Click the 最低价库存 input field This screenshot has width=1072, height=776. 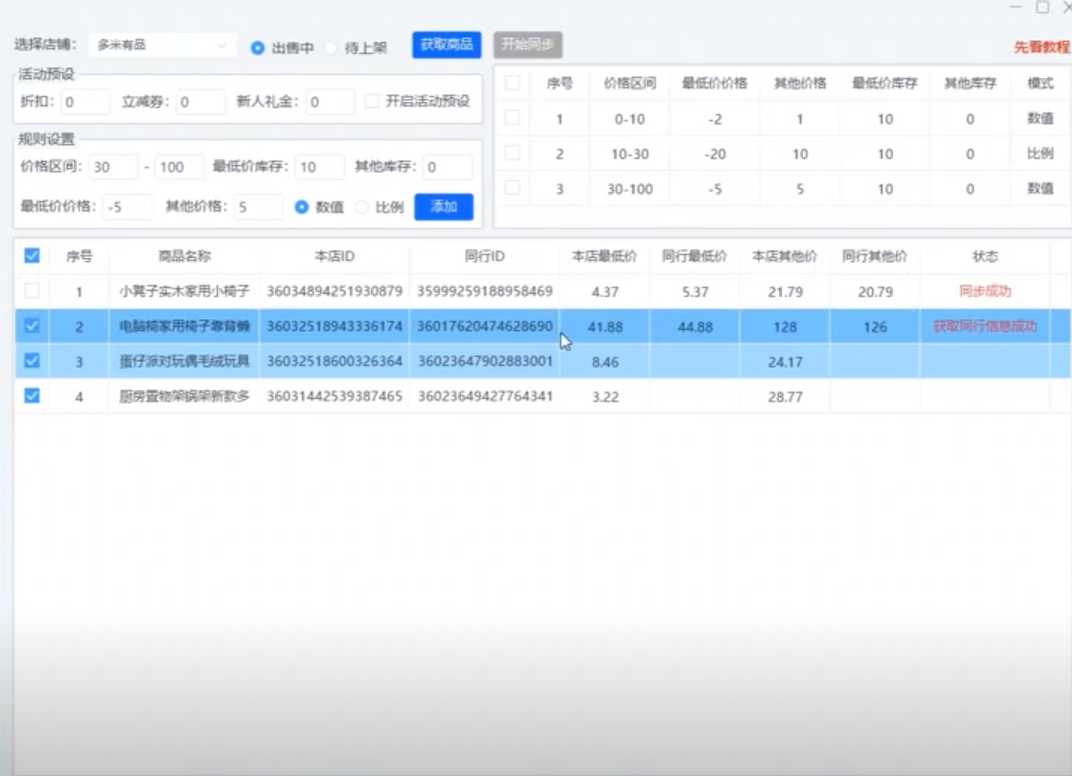pyautogui.click(x=320, y=167)
